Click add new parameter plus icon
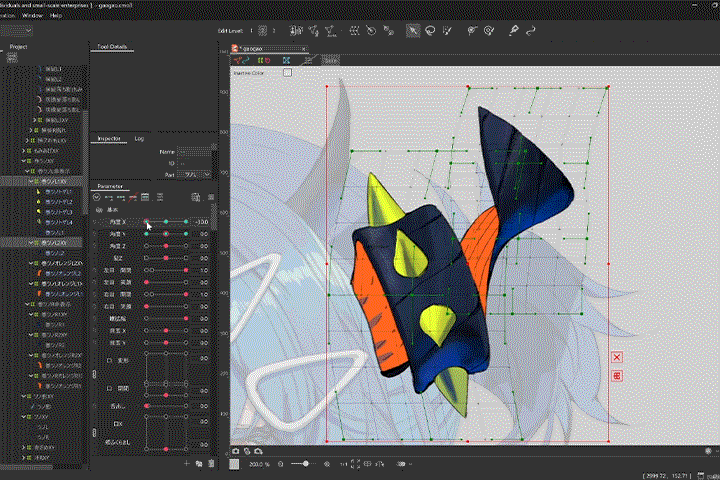Image resolution: width=720 pixels, height=480 pixels. click(x=187, y=463)
